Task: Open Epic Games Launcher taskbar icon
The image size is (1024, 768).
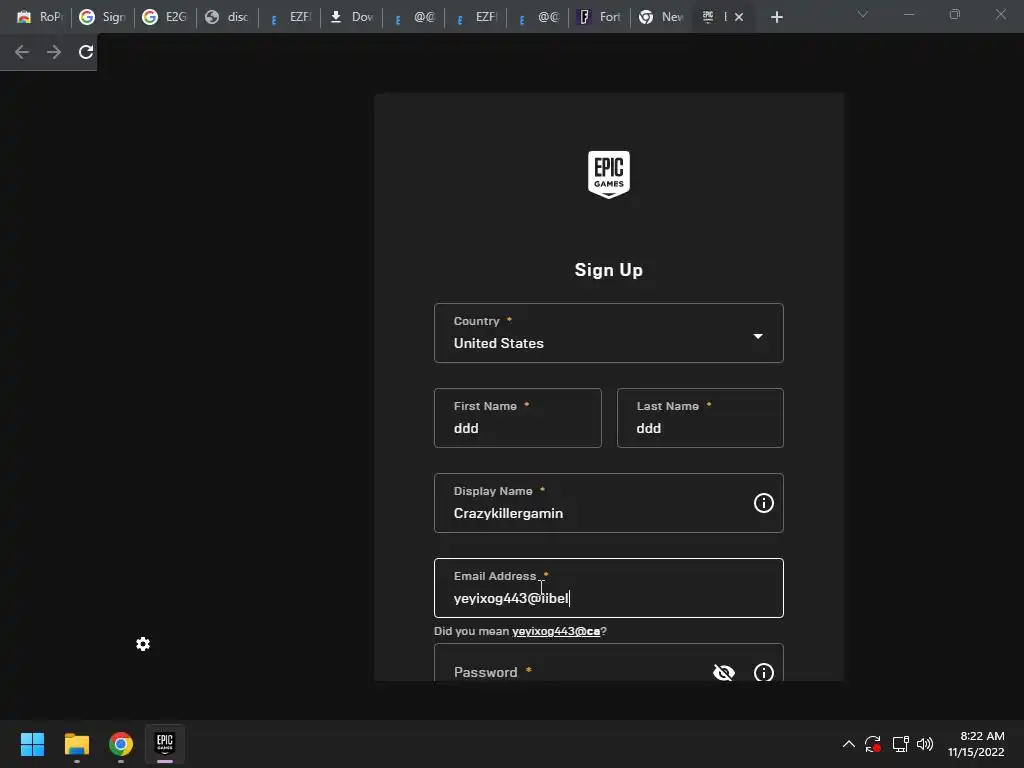Action: 165,744
